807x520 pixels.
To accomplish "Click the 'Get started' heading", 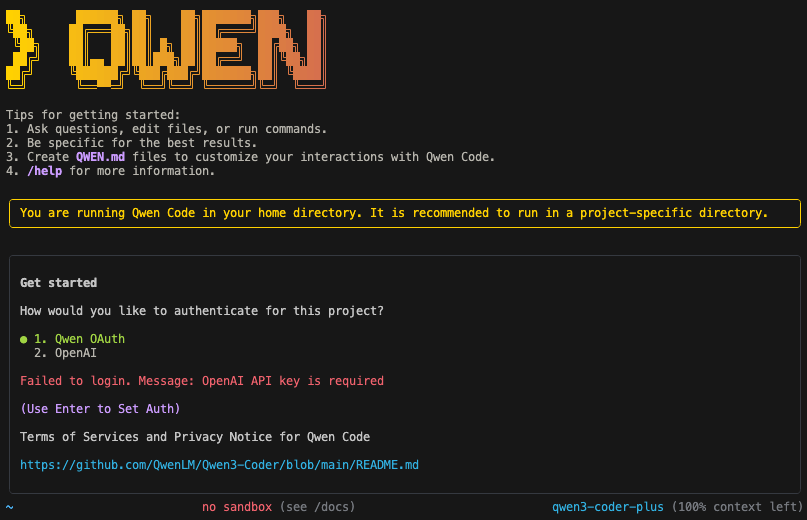I will coord(59,283).
